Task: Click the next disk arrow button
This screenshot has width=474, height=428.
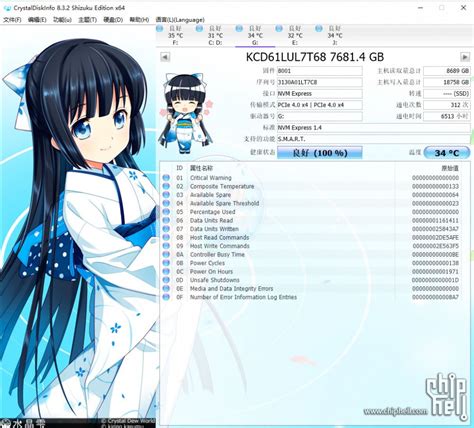Action: [x=465, y=57]
